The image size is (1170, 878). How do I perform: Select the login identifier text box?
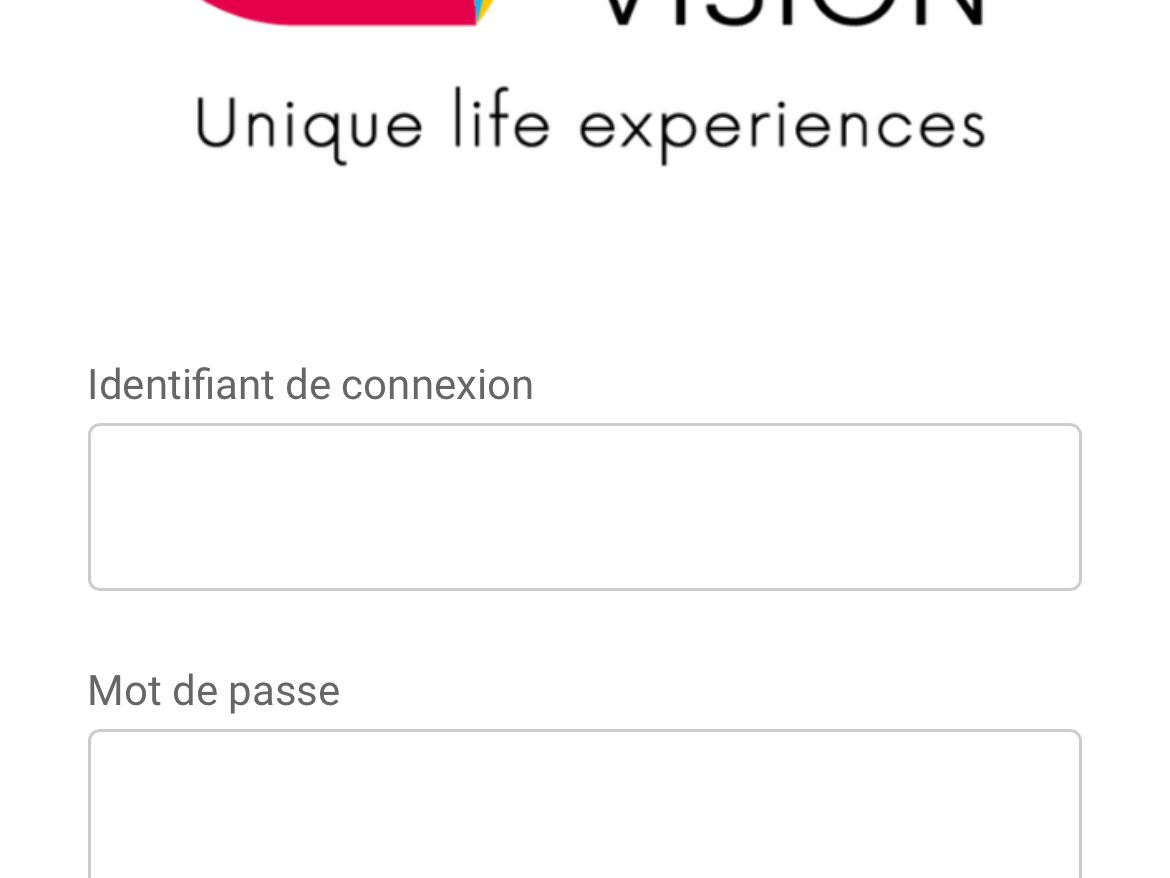point(584,507)
